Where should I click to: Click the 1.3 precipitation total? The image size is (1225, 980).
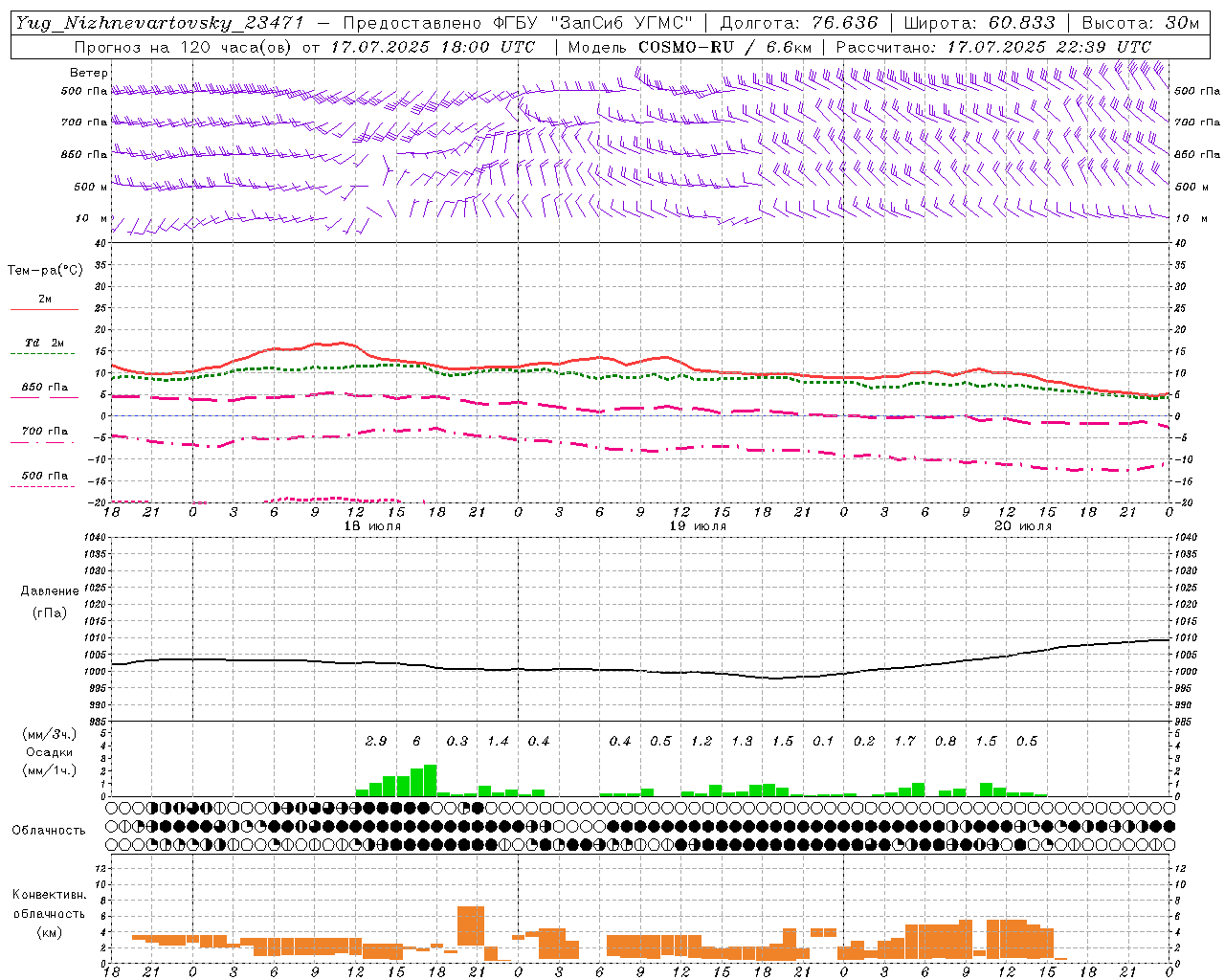742,741
